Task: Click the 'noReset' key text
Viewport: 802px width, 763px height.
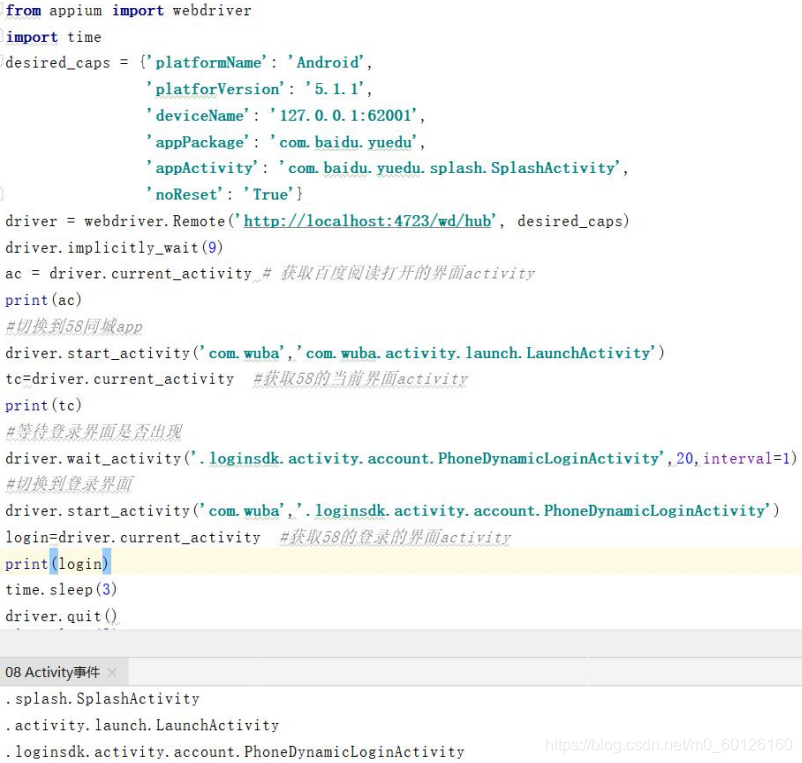Action: coord(186,194)
